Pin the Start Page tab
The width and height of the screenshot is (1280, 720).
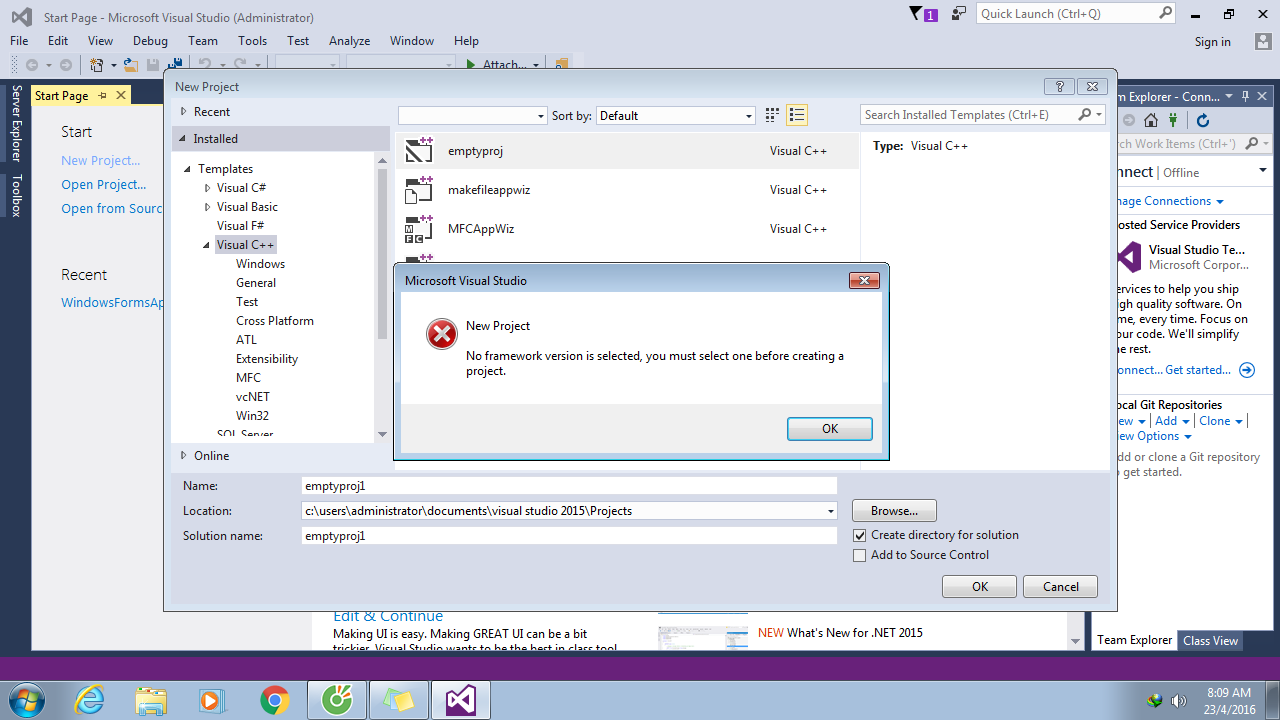[102, 95]
